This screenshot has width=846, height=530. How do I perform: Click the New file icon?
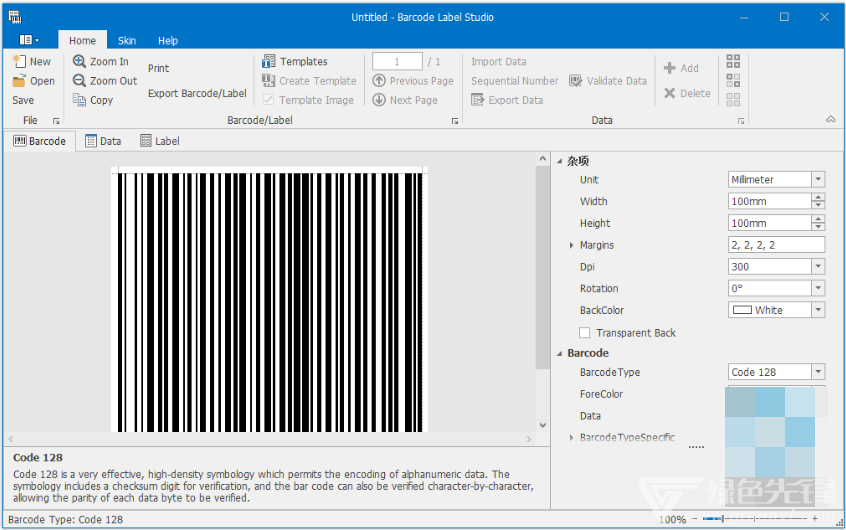click(x=19, y=61)
